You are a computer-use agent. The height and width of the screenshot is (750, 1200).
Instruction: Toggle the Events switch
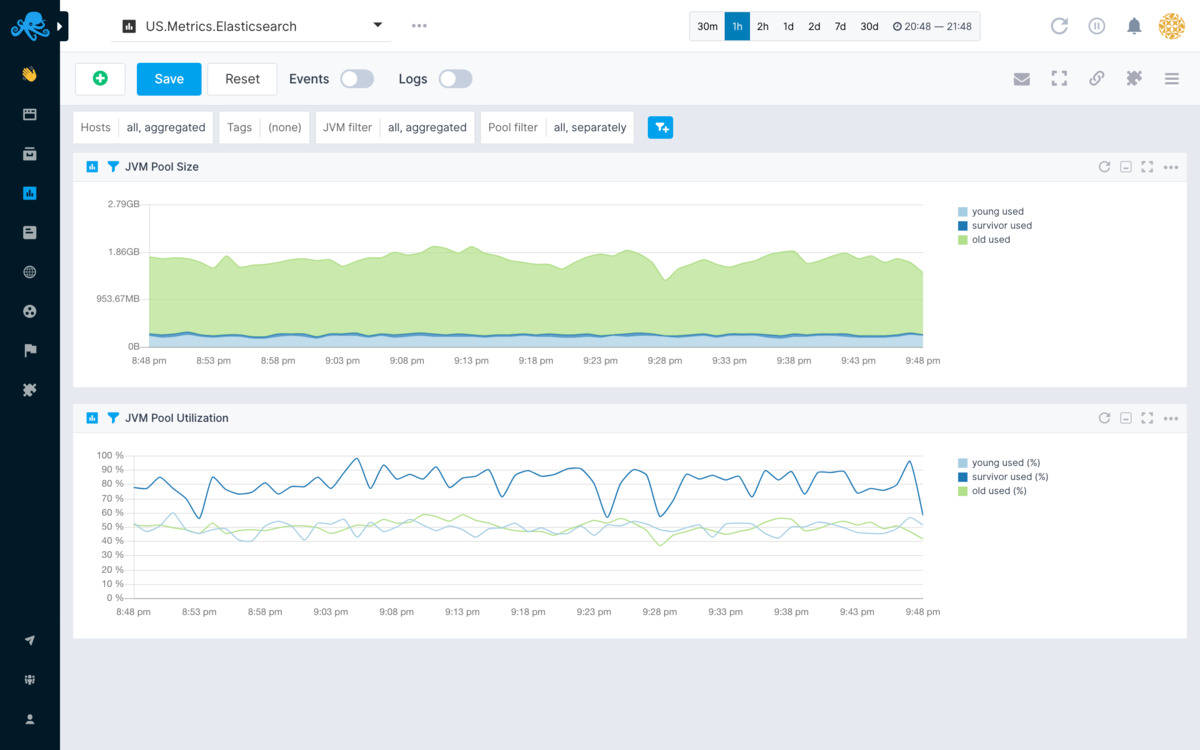[357, 79]
